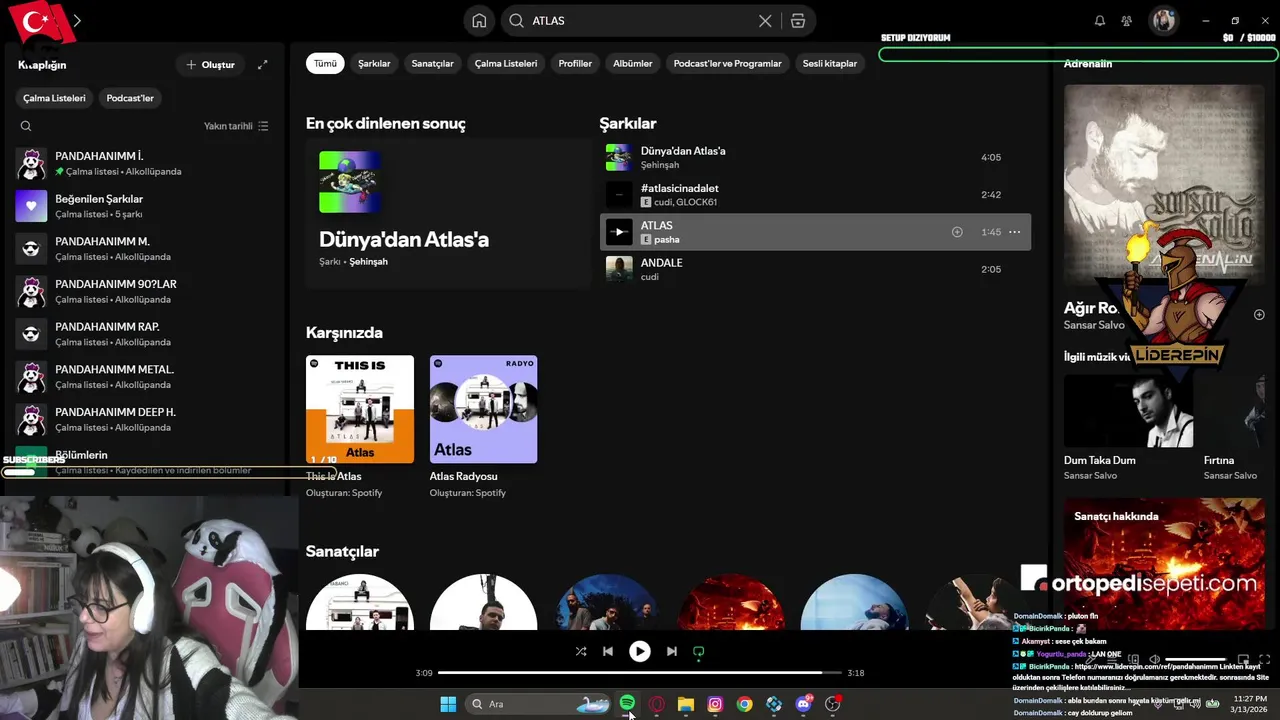The image size is (1280, 720).
Task: Toggle the Çalma Listeleri library filter
Action: 55,98
